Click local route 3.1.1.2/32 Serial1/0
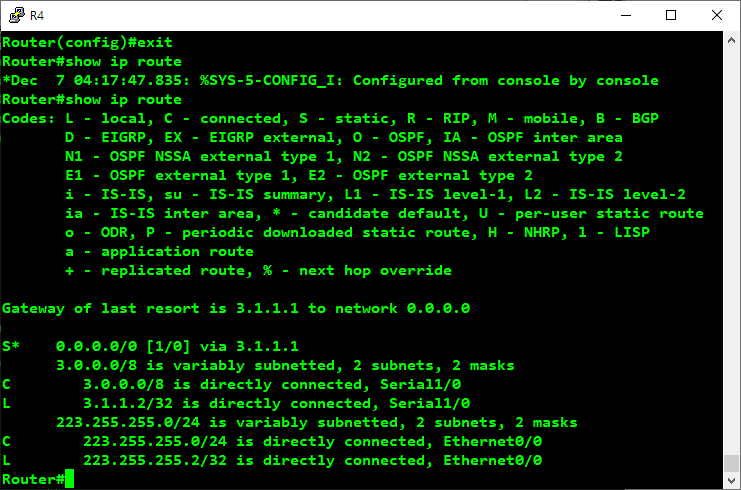This screenshot has width=741, height=490. coord(236,403)
